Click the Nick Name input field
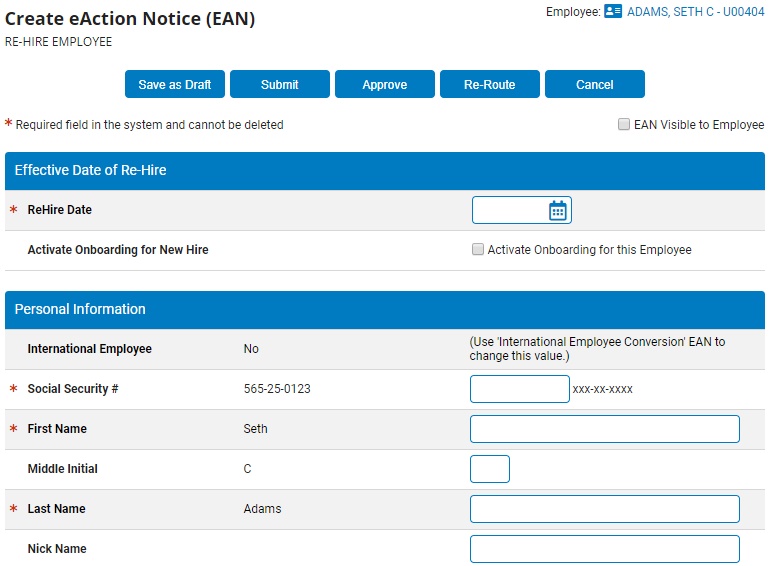 coord(604,549)
